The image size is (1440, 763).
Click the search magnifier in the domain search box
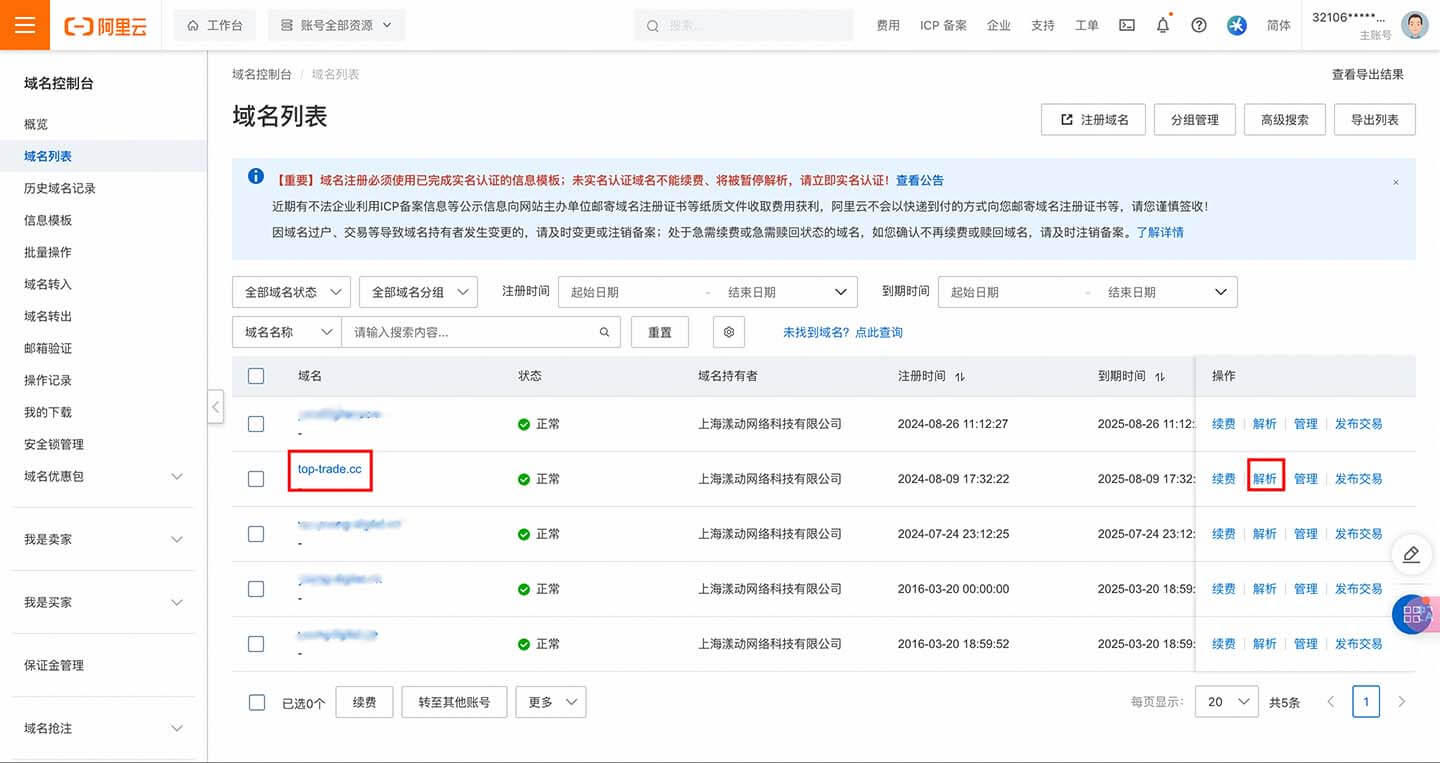tap(605, 332)
